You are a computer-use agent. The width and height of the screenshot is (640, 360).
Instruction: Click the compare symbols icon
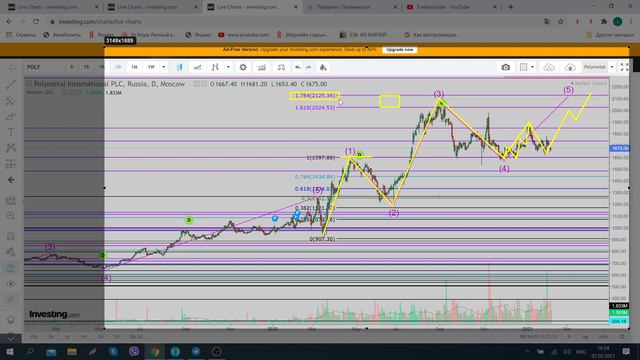click(281, 67)
